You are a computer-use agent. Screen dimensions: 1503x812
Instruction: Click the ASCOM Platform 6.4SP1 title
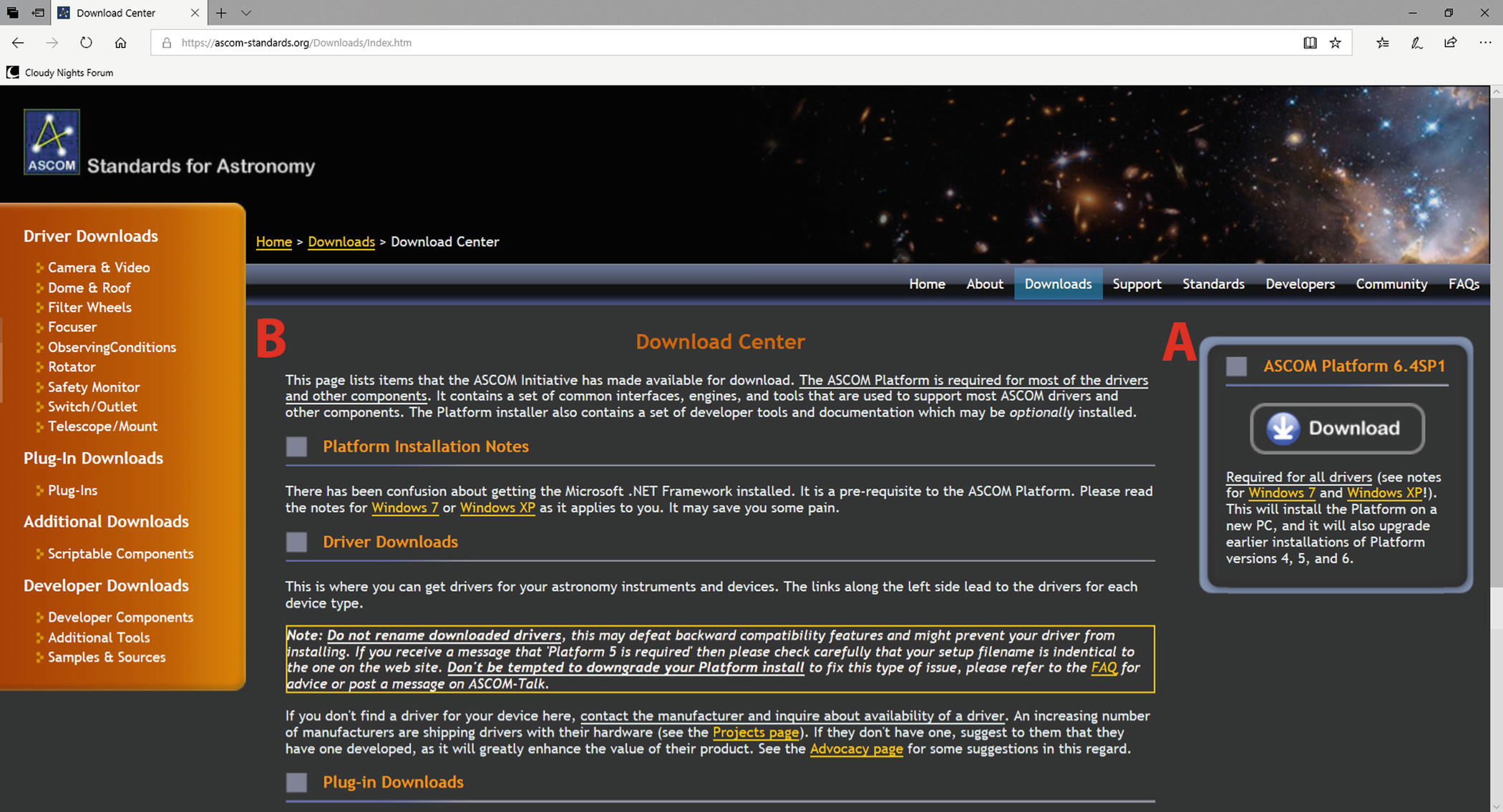tap(1354, 366)
